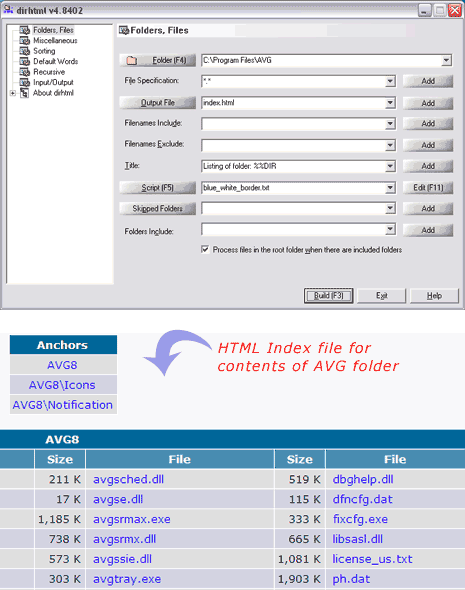Open the File Specification dropdown
The image size is (465, 590).
(390, 81)
